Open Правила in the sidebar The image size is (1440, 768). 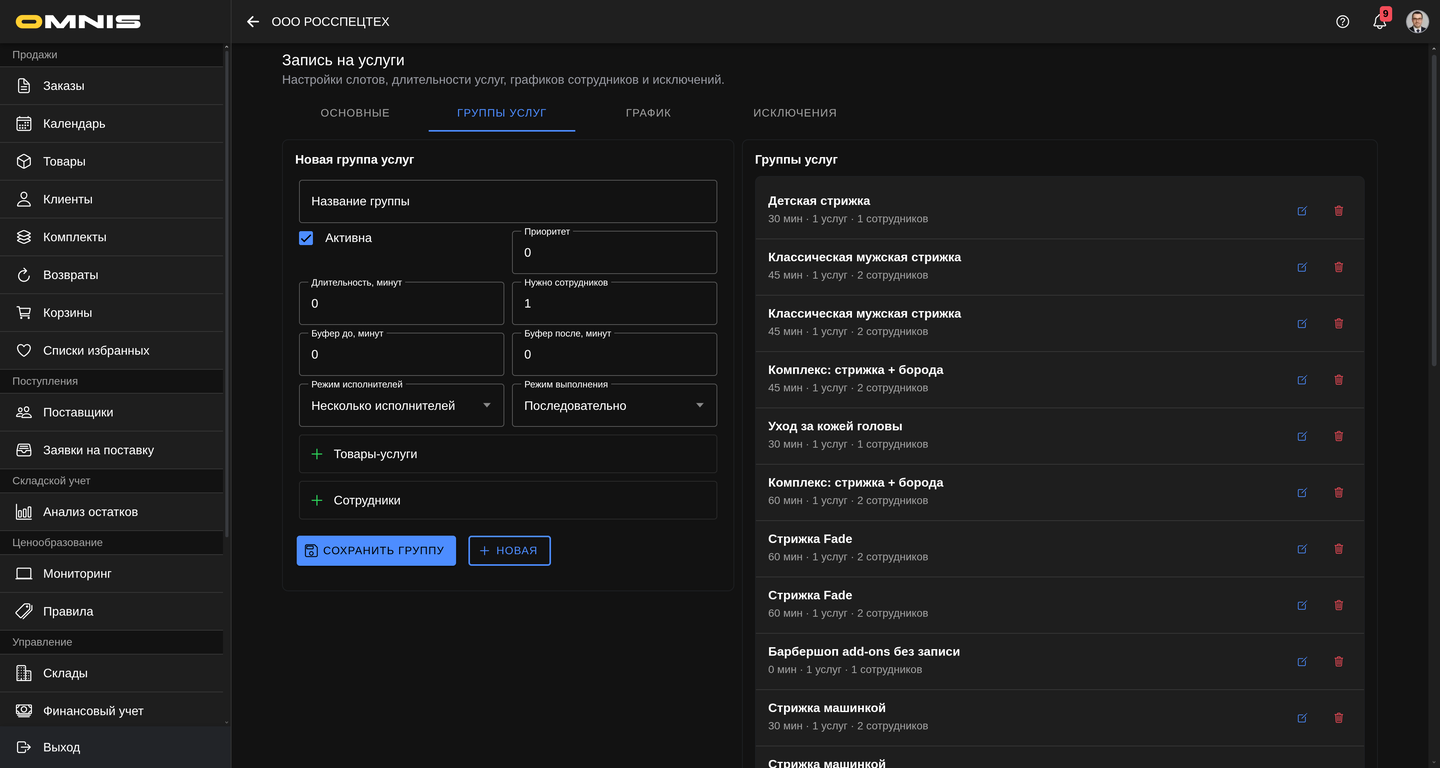point(112,612)
